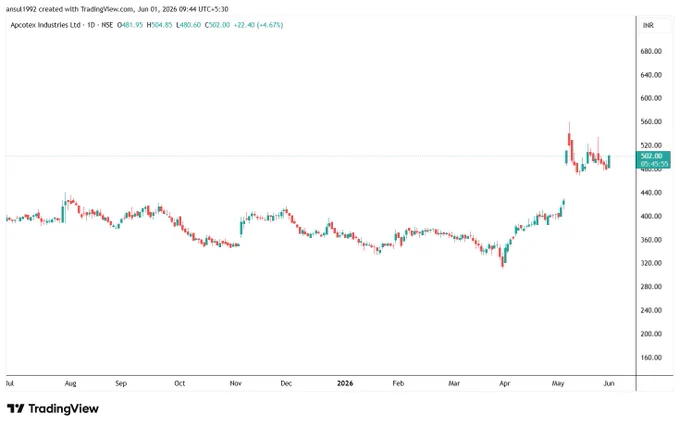
Task: Click the Oct label on time axis
Action: click(180, 383)
